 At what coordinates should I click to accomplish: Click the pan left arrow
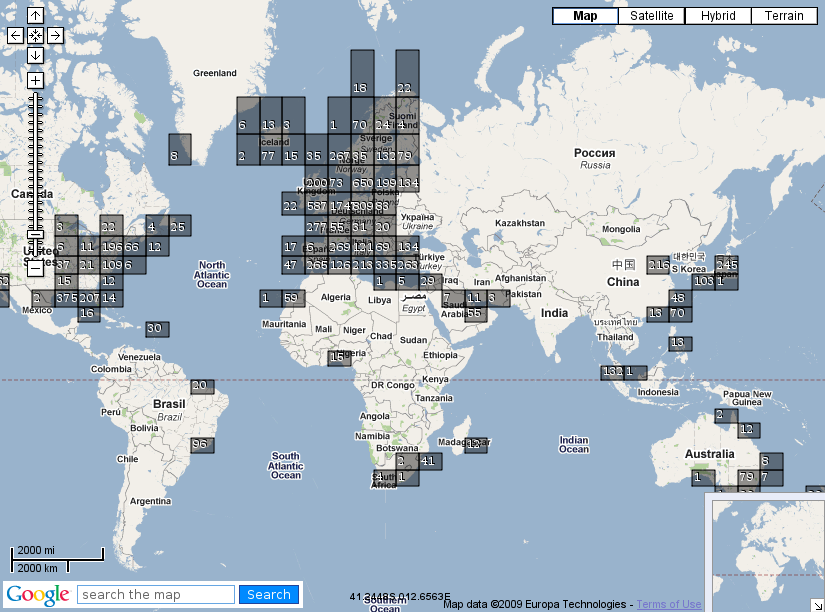[14, 35]
